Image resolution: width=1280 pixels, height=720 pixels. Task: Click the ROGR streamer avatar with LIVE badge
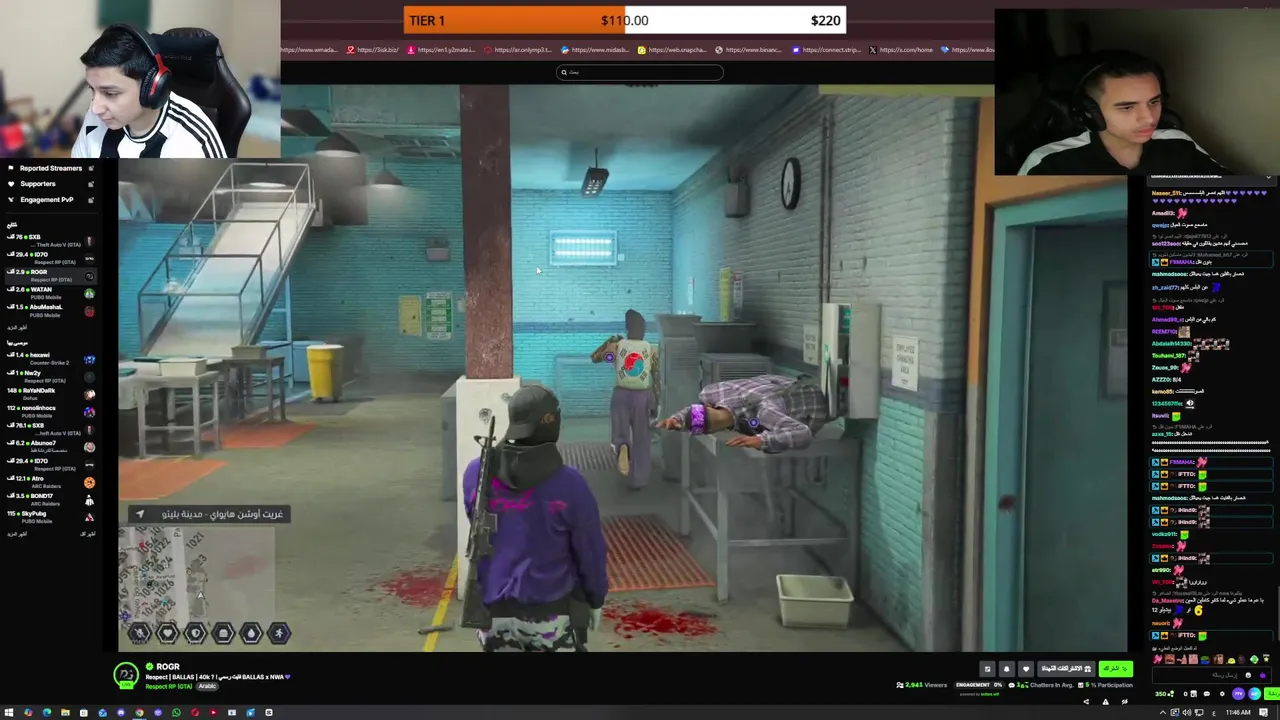coord(126,675)
